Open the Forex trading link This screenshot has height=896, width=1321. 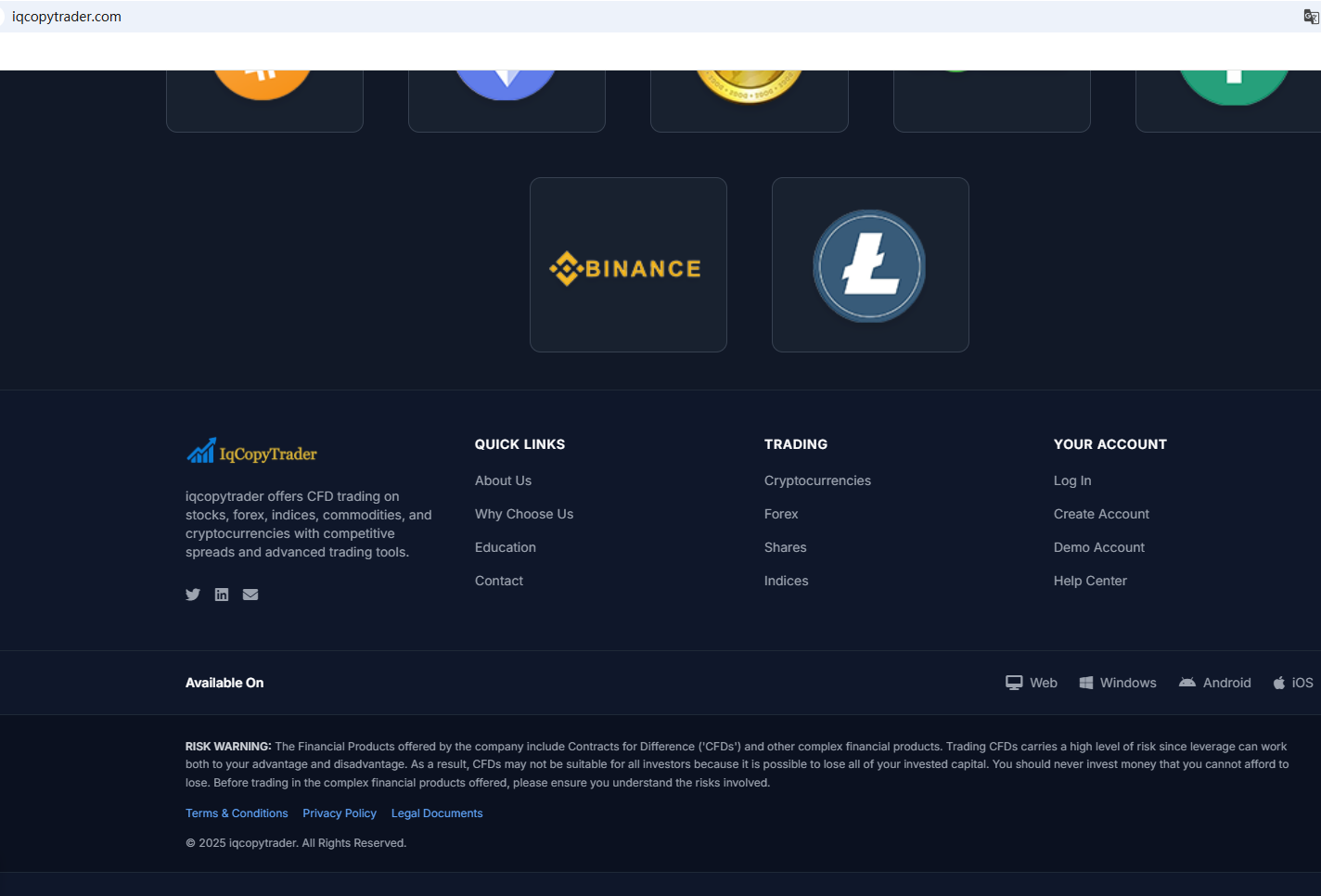pos(781,514)
